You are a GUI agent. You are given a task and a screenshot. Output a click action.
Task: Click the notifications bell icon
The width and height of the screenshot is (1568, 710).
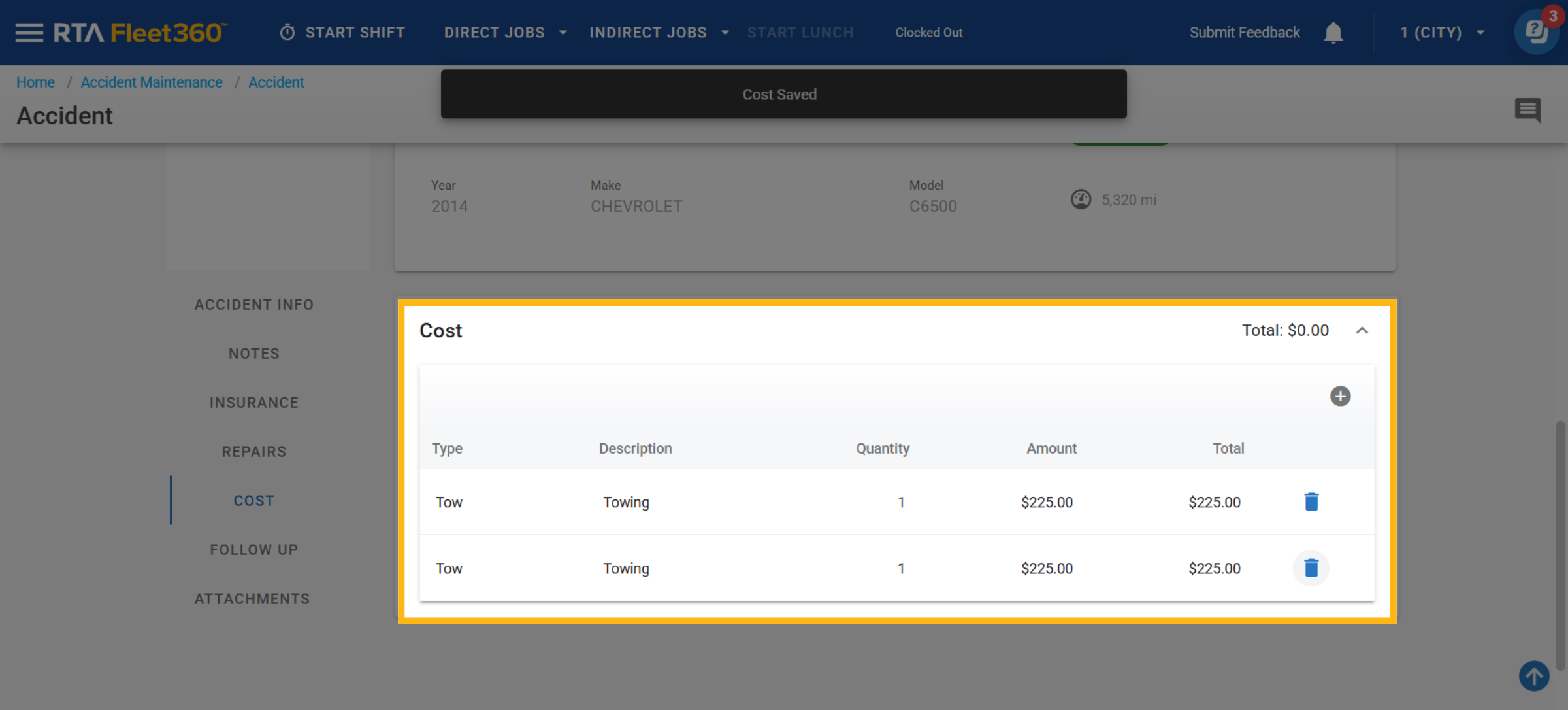1333,33
